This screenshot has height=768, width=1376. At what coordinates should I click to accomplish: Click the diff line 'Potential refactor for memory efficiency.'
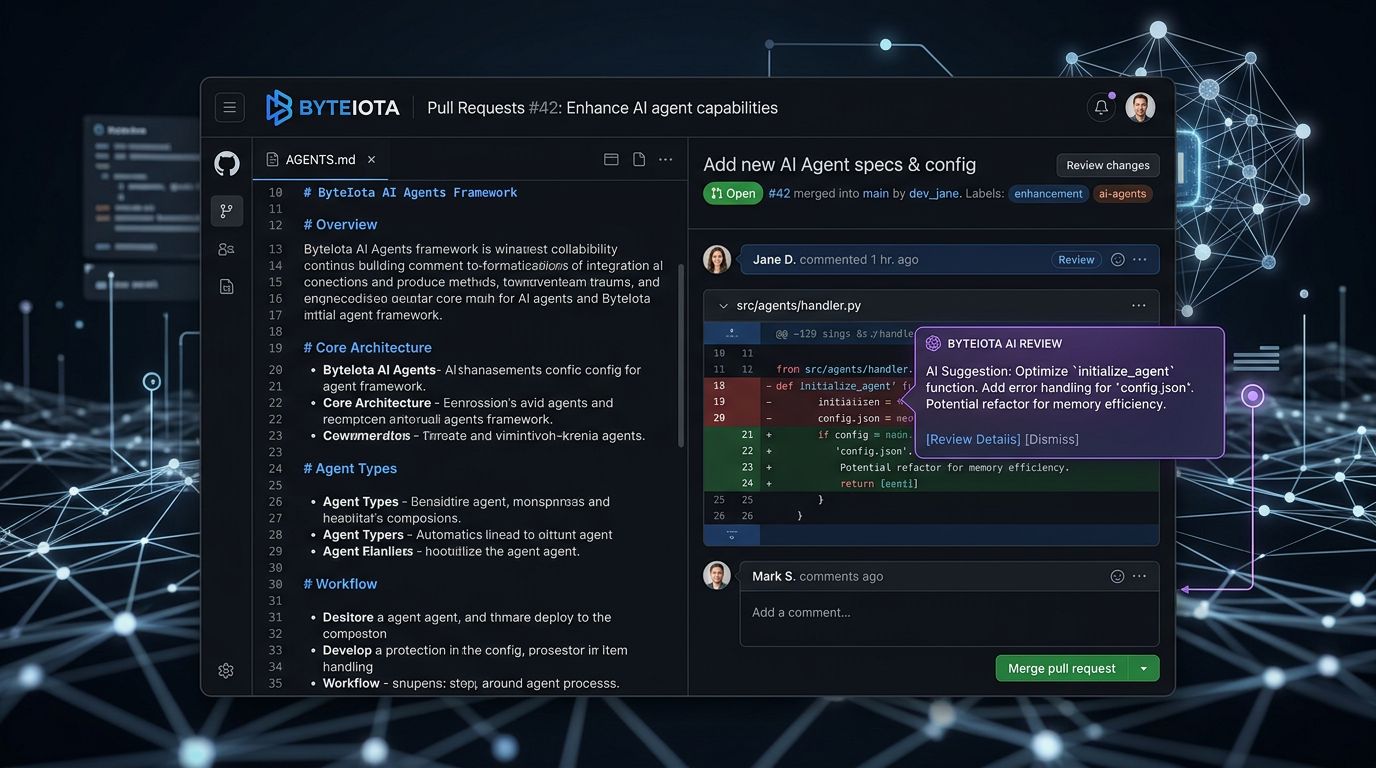point(954,467)
